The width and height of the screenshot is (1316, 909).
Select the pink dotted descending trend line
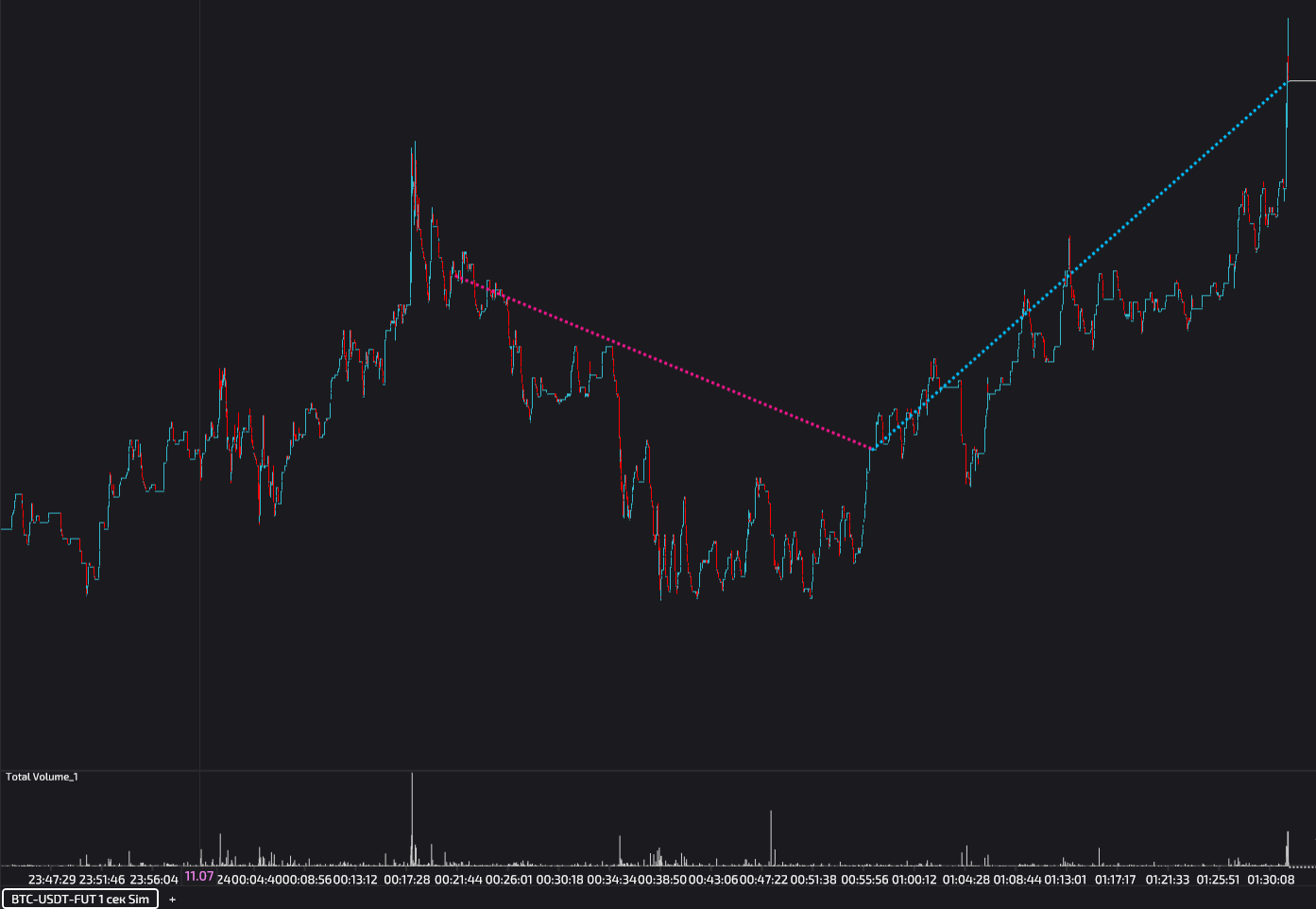[661, 361]
